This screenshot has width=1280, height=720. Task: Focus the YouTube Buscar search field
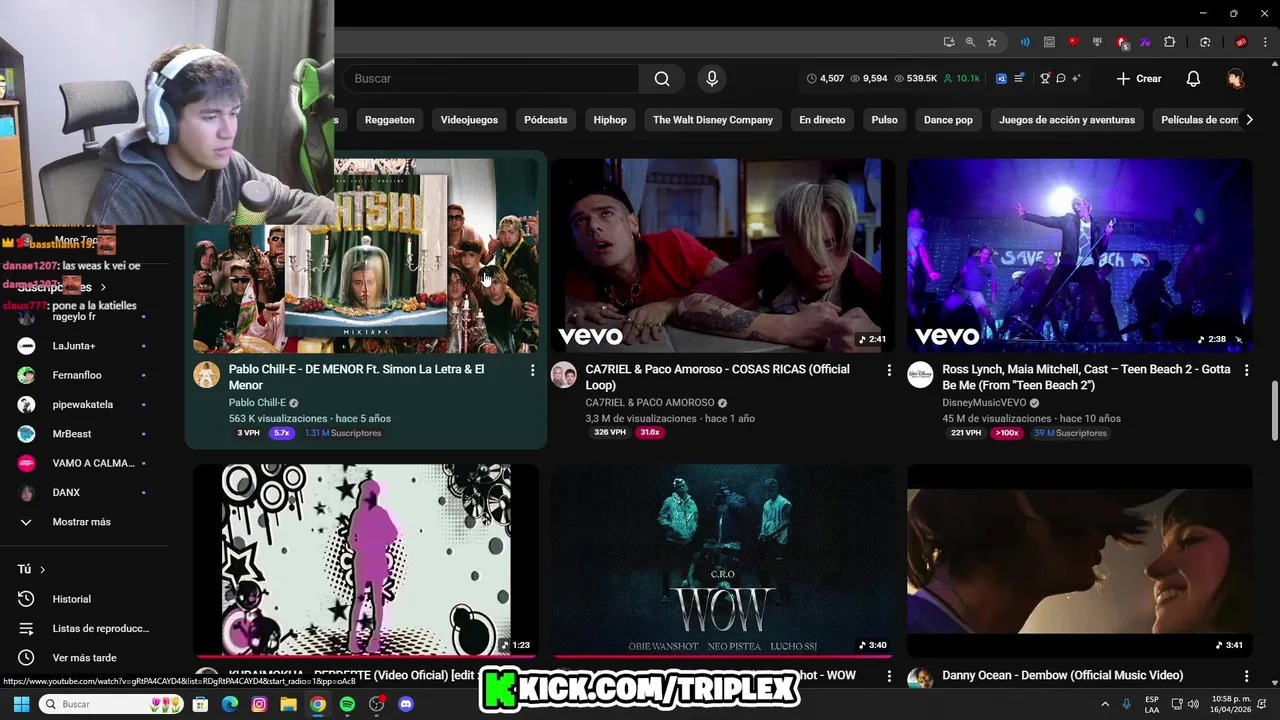click(490, 78)
